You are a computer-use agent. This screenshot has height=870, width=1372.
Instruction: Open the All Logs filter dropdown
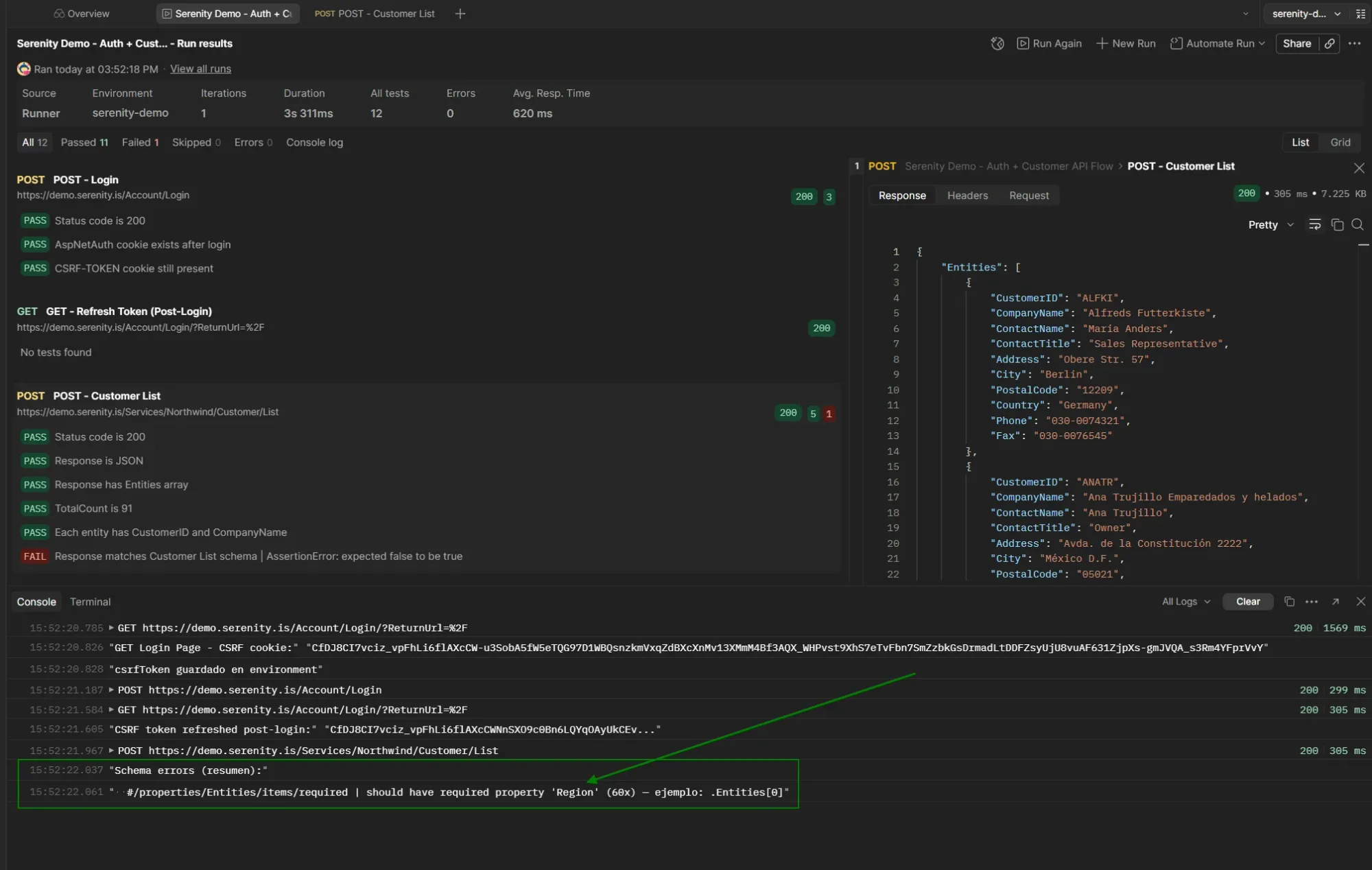pyautogui.click(x=1185, y=601)
